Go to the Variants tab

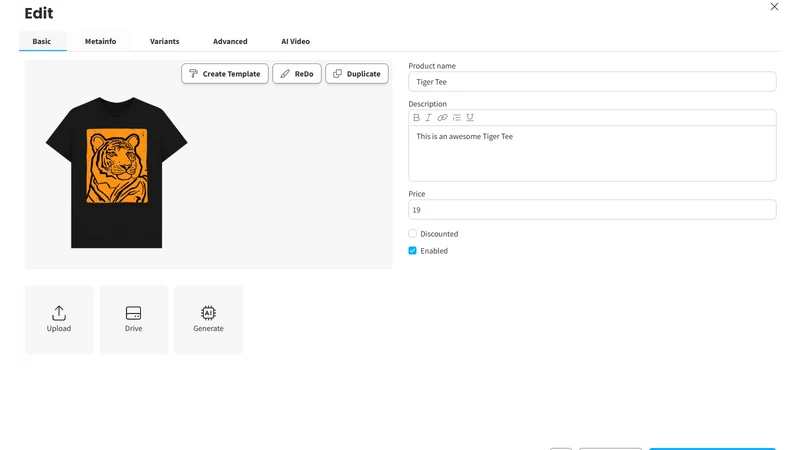pos(164,41)
